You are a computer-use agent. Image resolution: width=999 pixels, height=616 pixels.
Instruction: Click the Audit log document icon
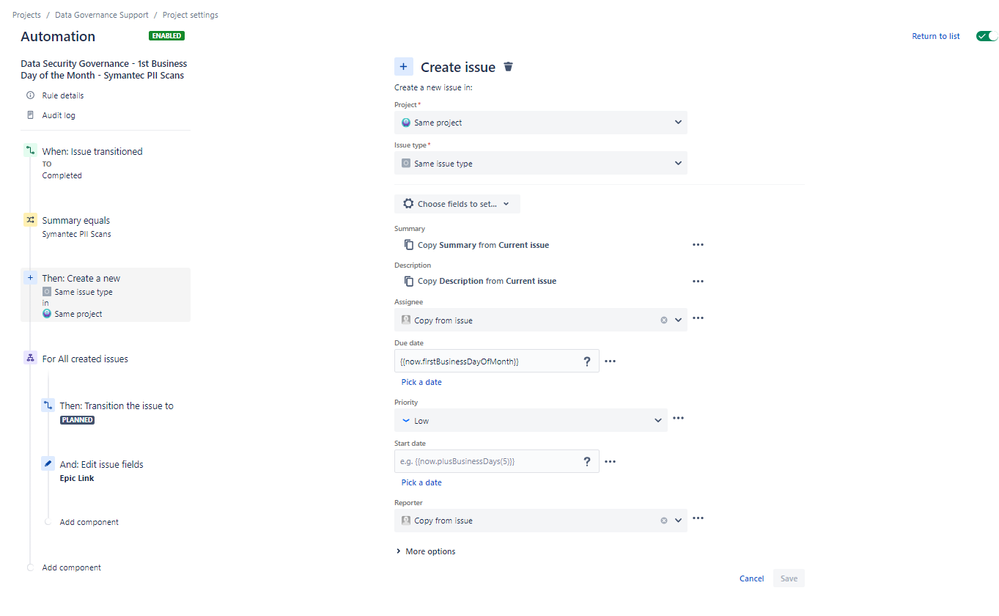30,115
